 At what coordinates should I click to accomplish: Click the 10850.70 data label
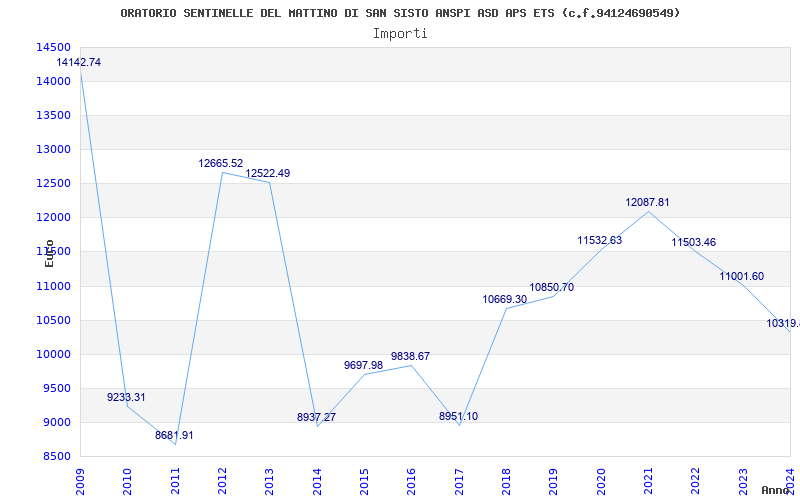pos(552,287)
